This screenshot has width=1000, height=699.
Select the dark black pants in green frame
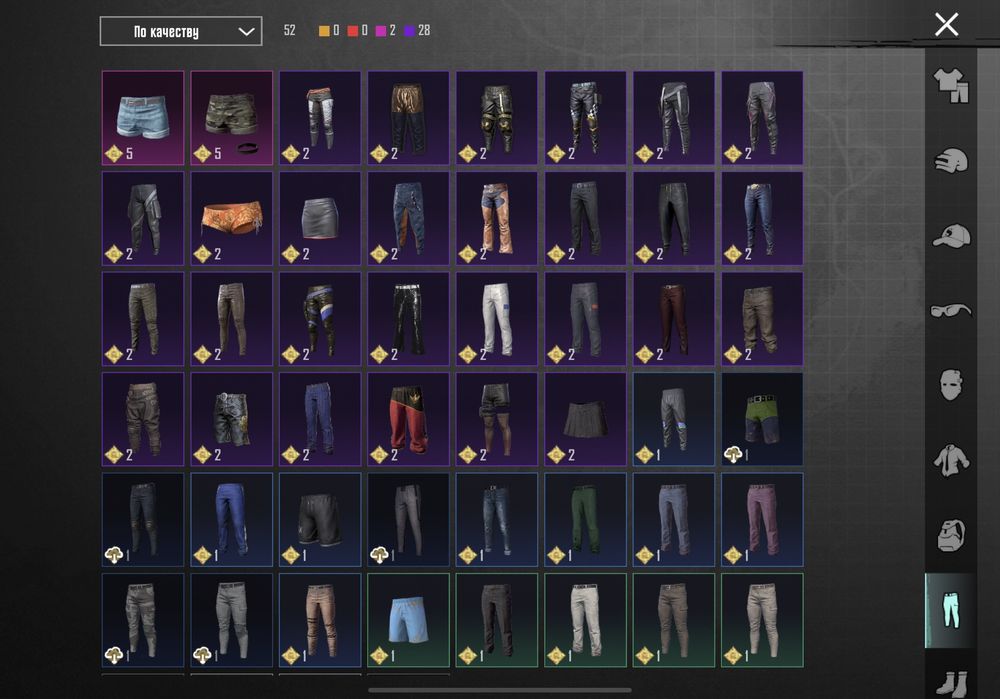tap(497, 620)
